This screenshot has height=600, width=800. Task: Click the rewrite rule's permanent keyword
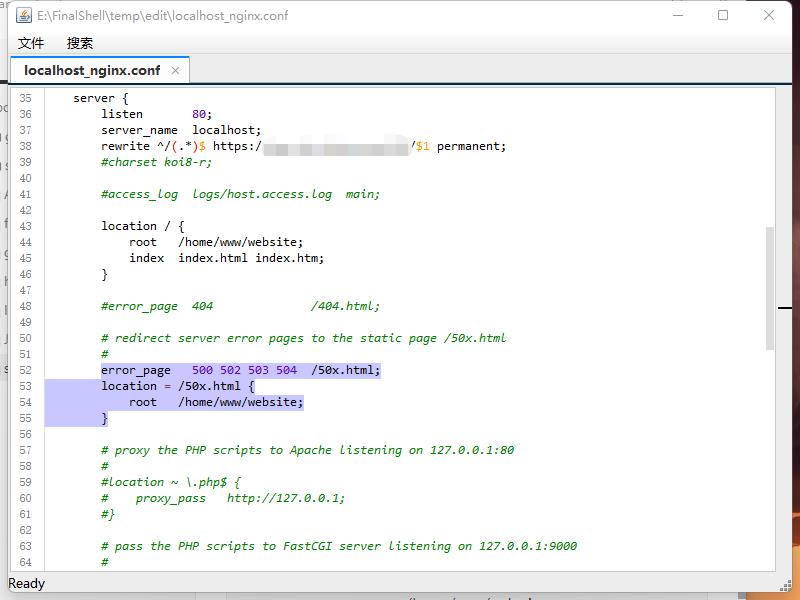coord(471,146)
